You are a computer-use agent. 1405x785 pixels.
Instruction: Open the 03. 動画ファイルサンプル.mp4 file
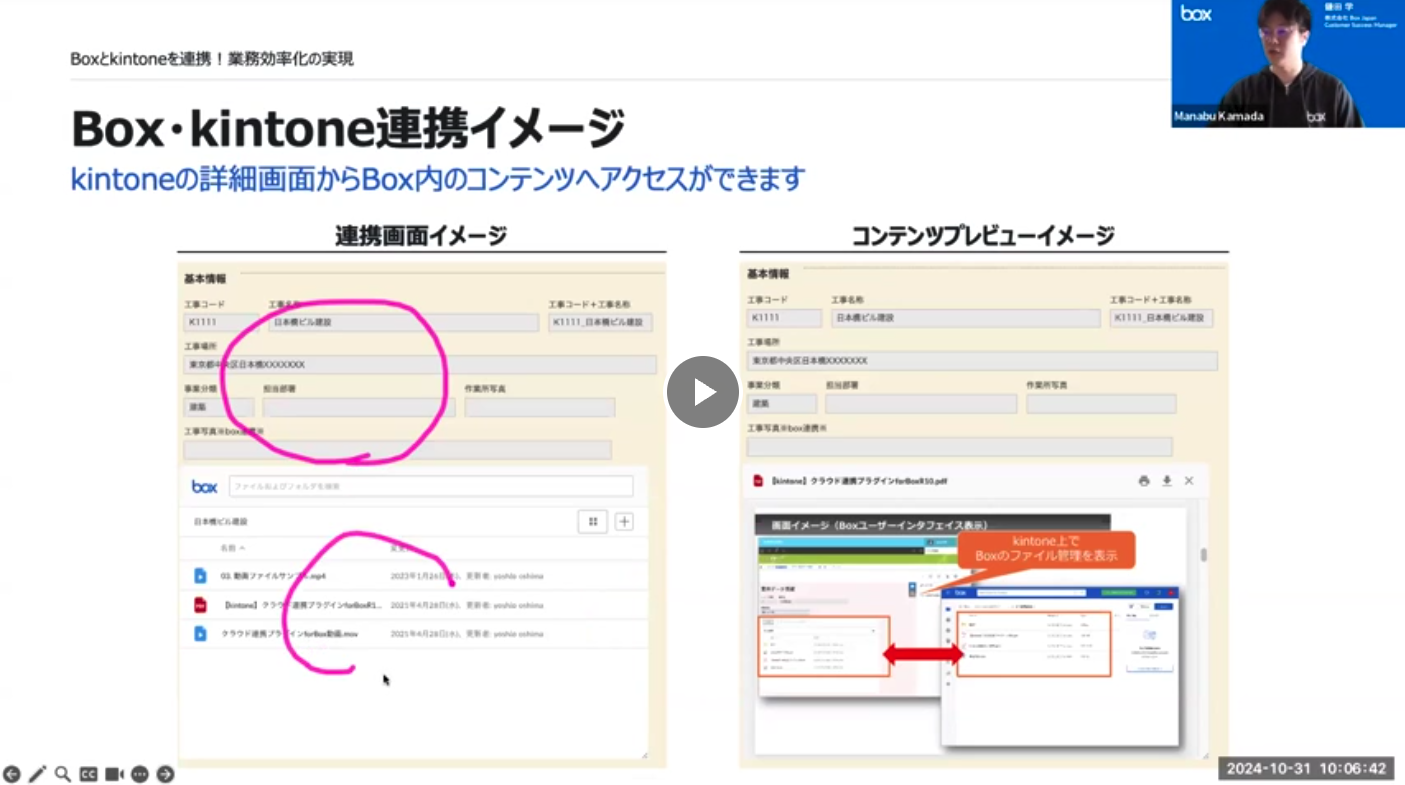point(273,576)
